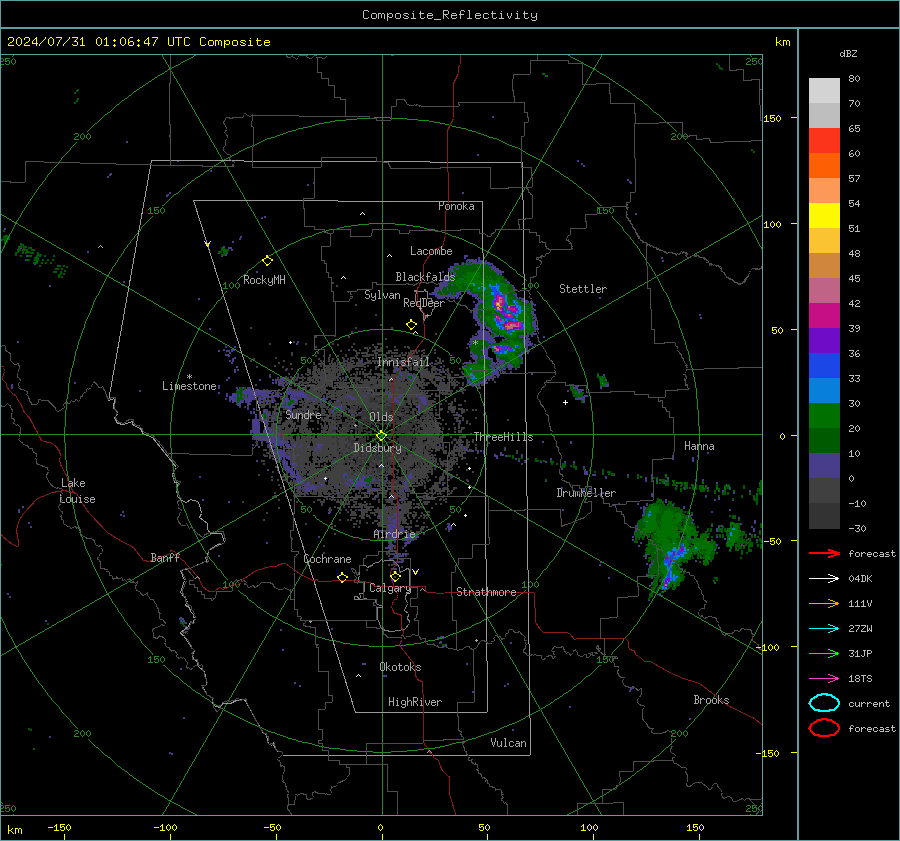
Task: Click the orange 111V arrow in legend
Action: click(824, 603)
